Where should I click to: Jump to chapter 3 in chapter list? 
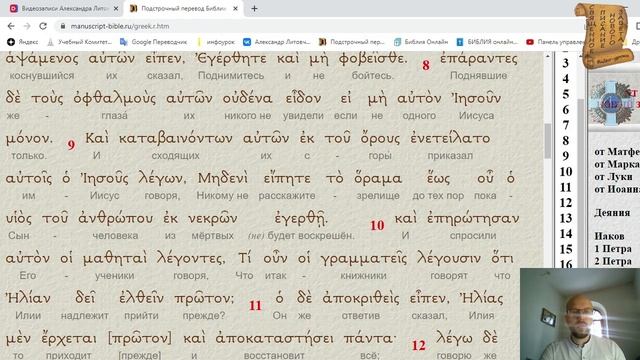click(565, 63)
